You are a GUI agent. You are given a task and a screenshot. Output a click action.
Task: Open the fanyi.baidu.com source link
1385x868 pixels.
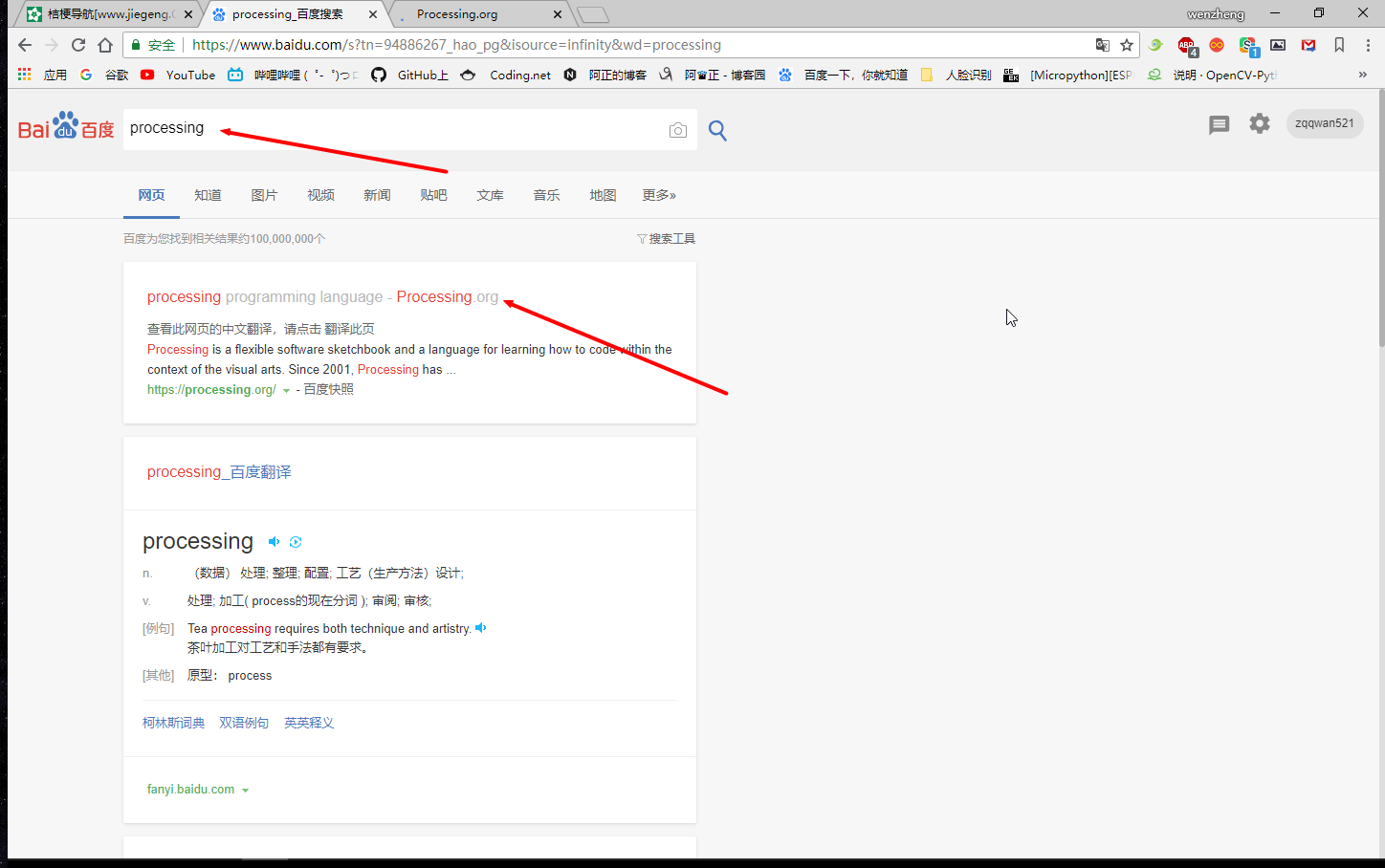tap(190, 790)
